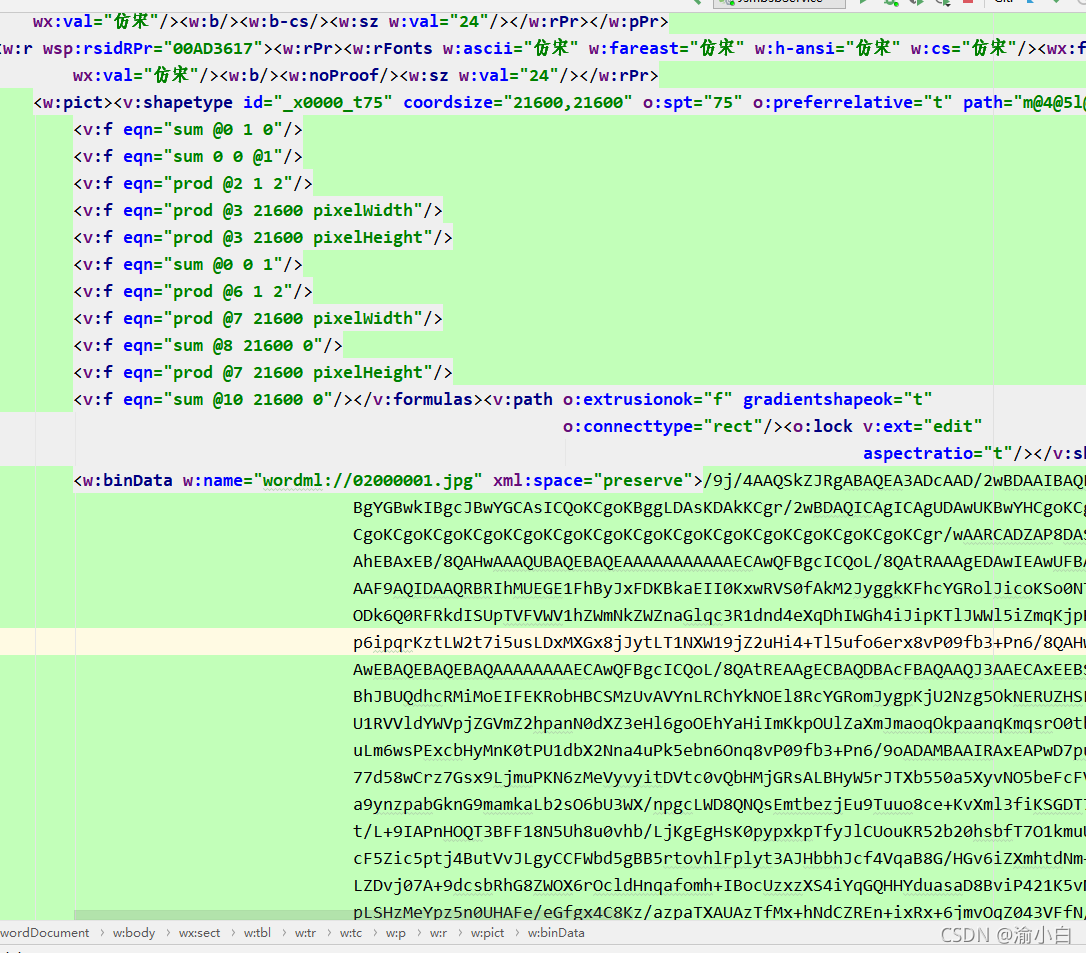Viewport: 1086px width, 953px height.
Task: Click the w:binData opening tag
Action: coord(388,481)
